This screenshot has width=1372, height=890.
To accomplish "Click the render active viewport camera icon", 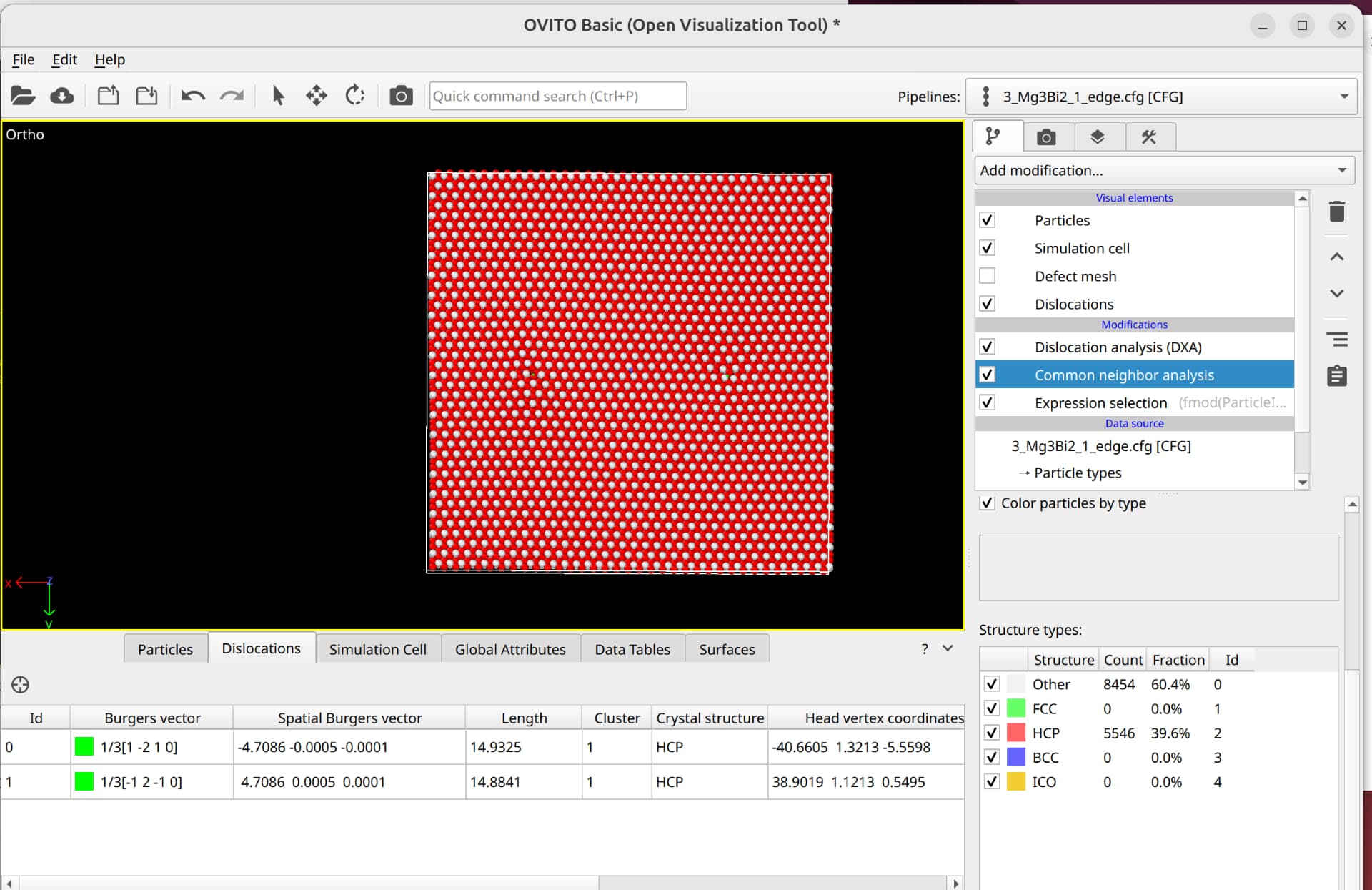I will pyautogui.click(x=401, y=96).
